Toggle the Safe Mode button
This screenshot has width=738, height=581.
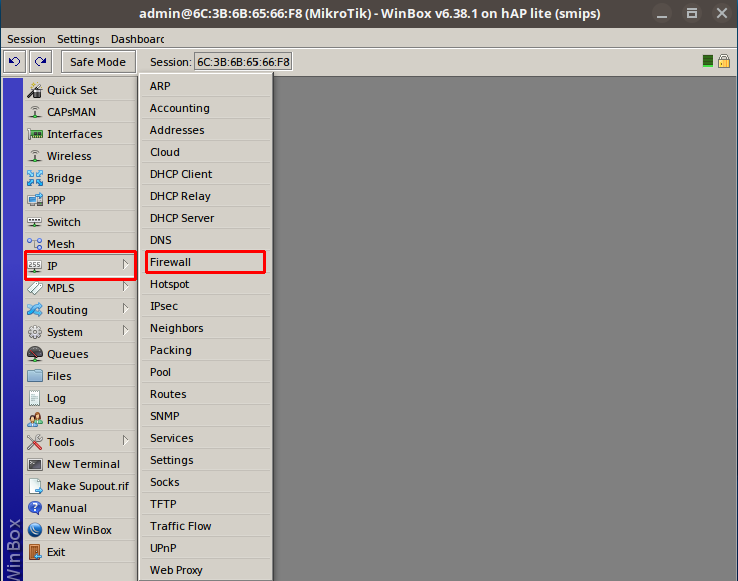tap(98, 62)
